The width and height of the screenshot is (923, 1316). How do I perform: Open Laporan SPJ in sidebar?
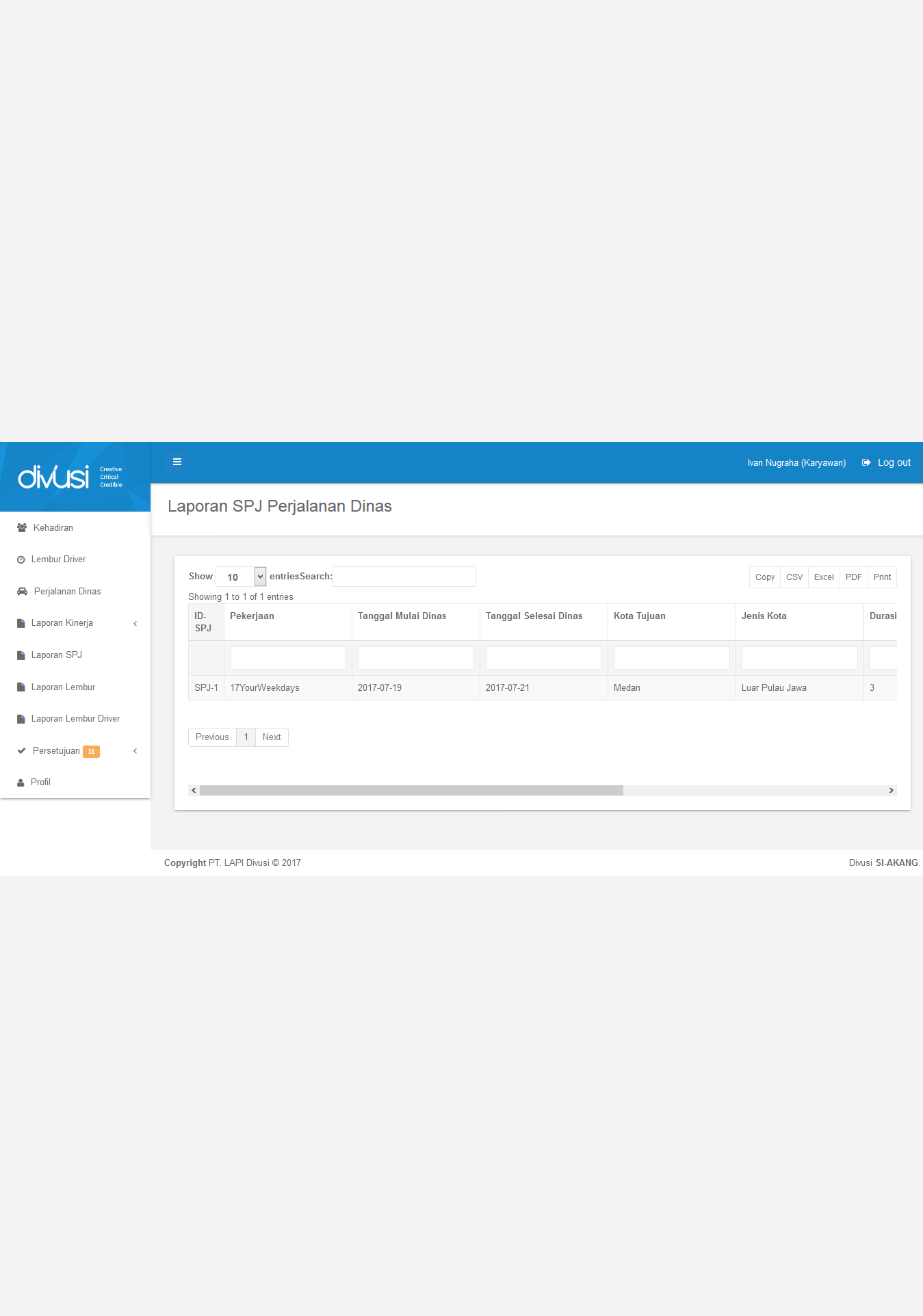click(57, 655)
